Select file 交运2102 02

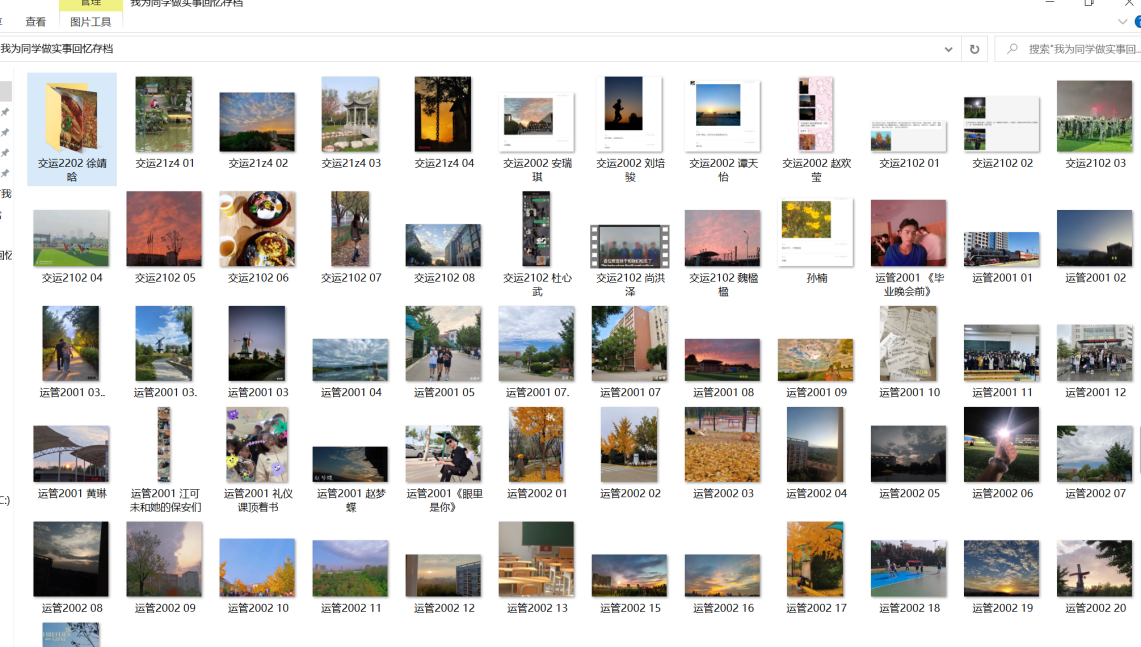tap(1003, 124)
